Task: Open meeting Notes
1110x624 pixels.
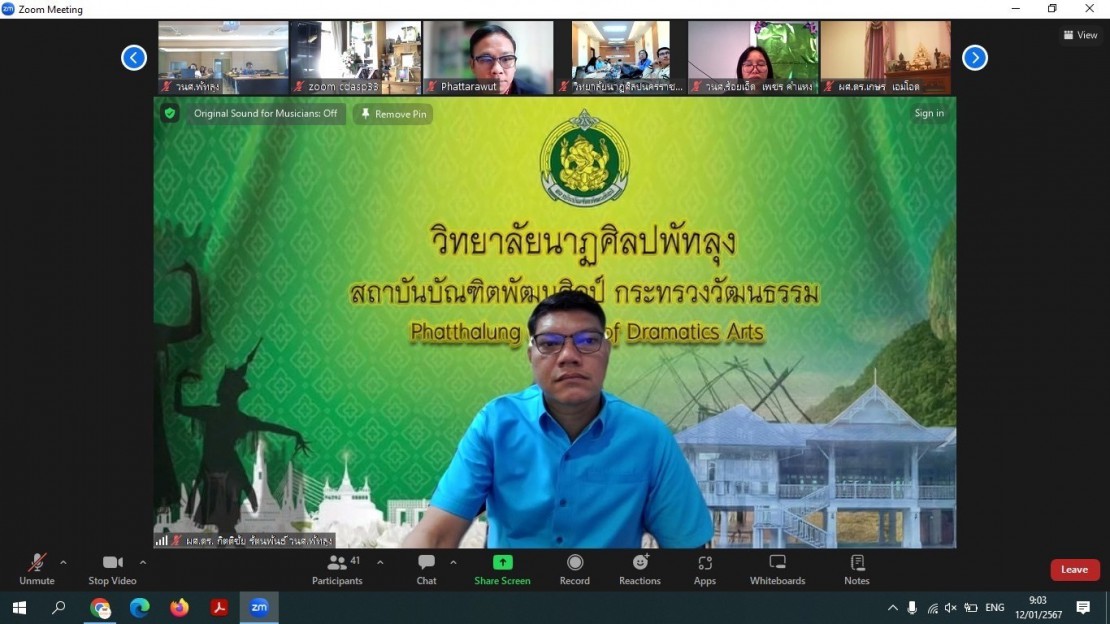Action: 857,569
